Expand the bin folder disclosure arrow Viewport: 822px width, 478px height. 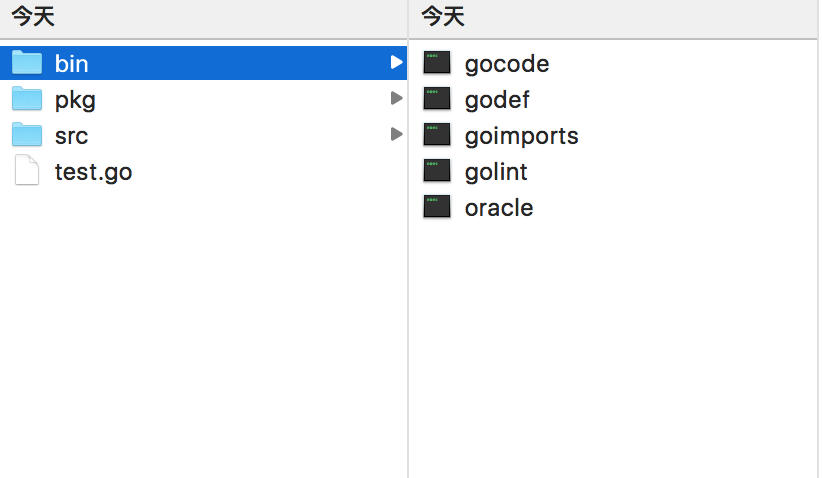click(396, 62)
